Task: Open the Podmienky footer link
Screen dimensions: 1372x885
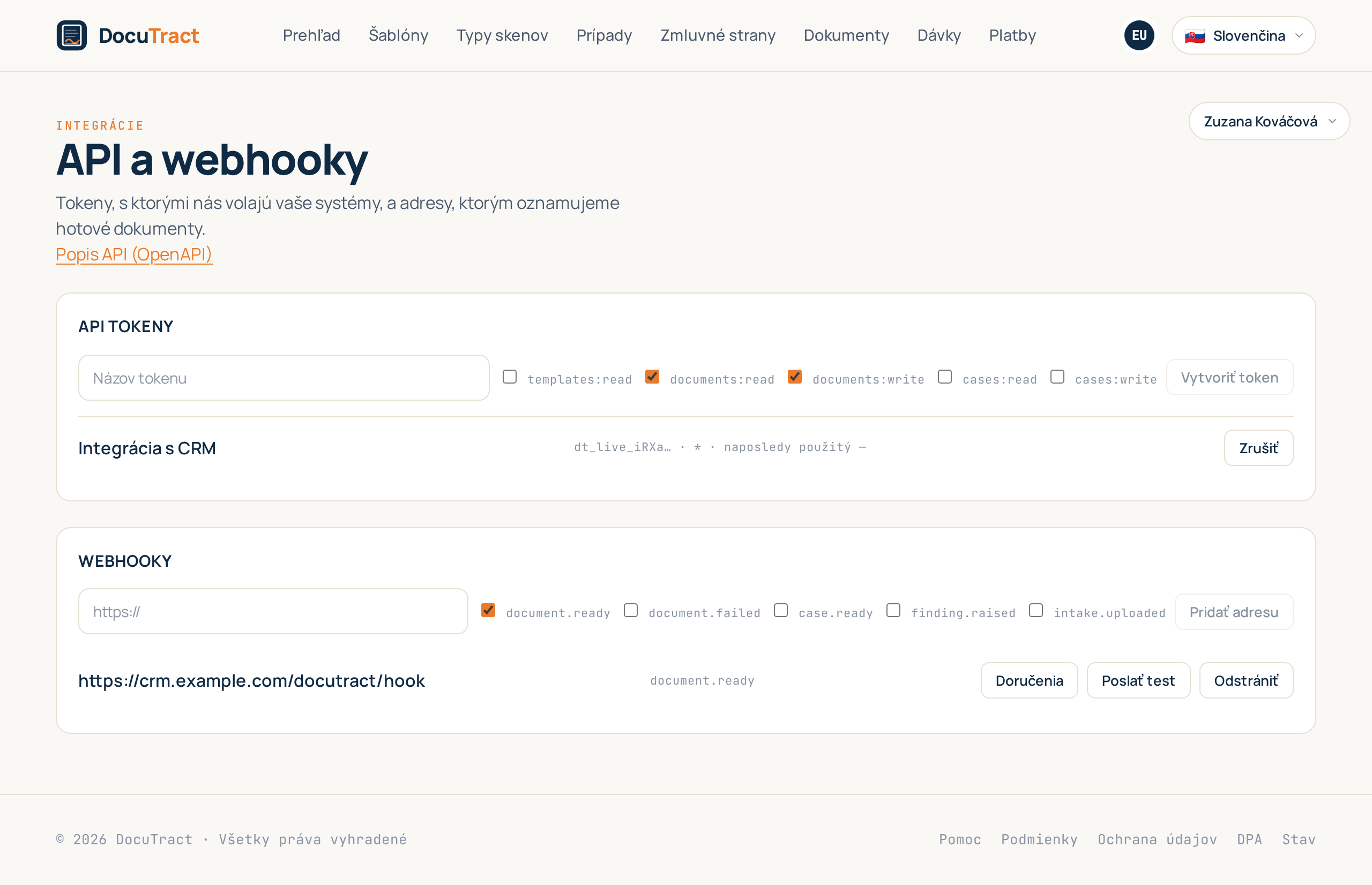Action: tap(1039, 839)
